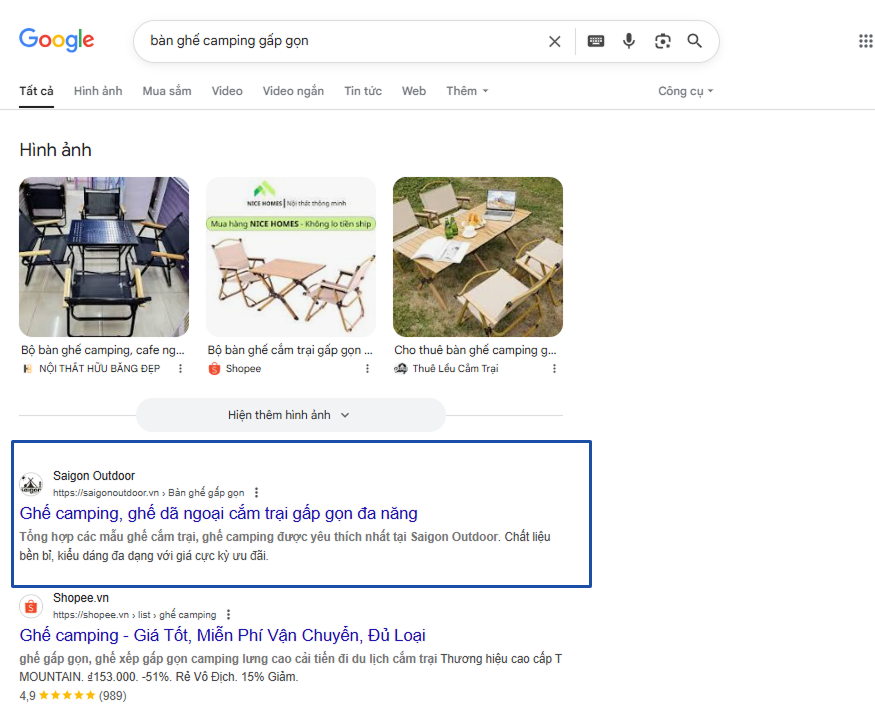Click the Shopee image source icon

click(214, 369)
